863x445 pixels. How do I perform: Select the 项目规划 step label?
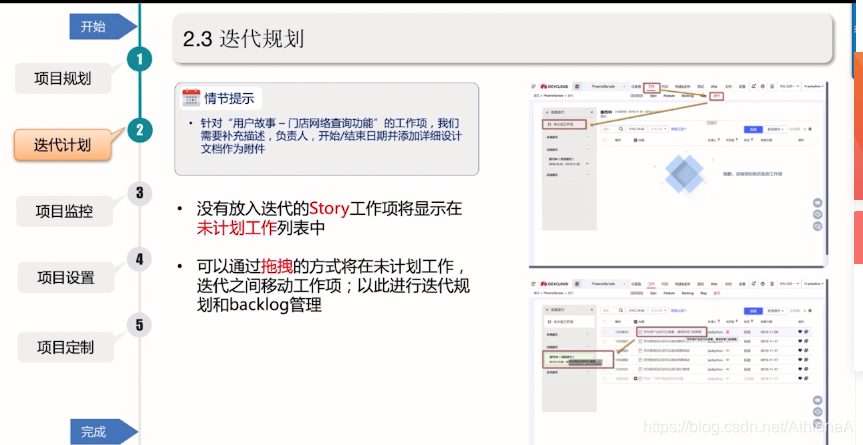coord(63,79)
